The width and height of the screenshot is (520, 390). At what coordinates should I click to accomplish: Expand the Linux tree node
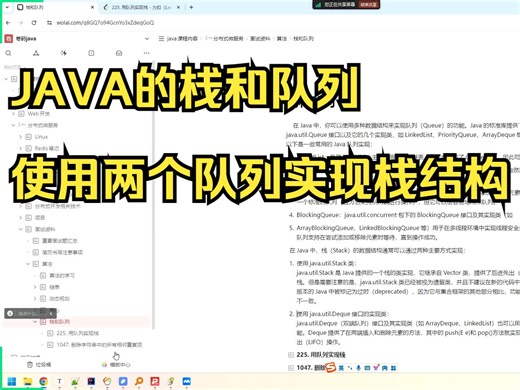pos(20,137)
